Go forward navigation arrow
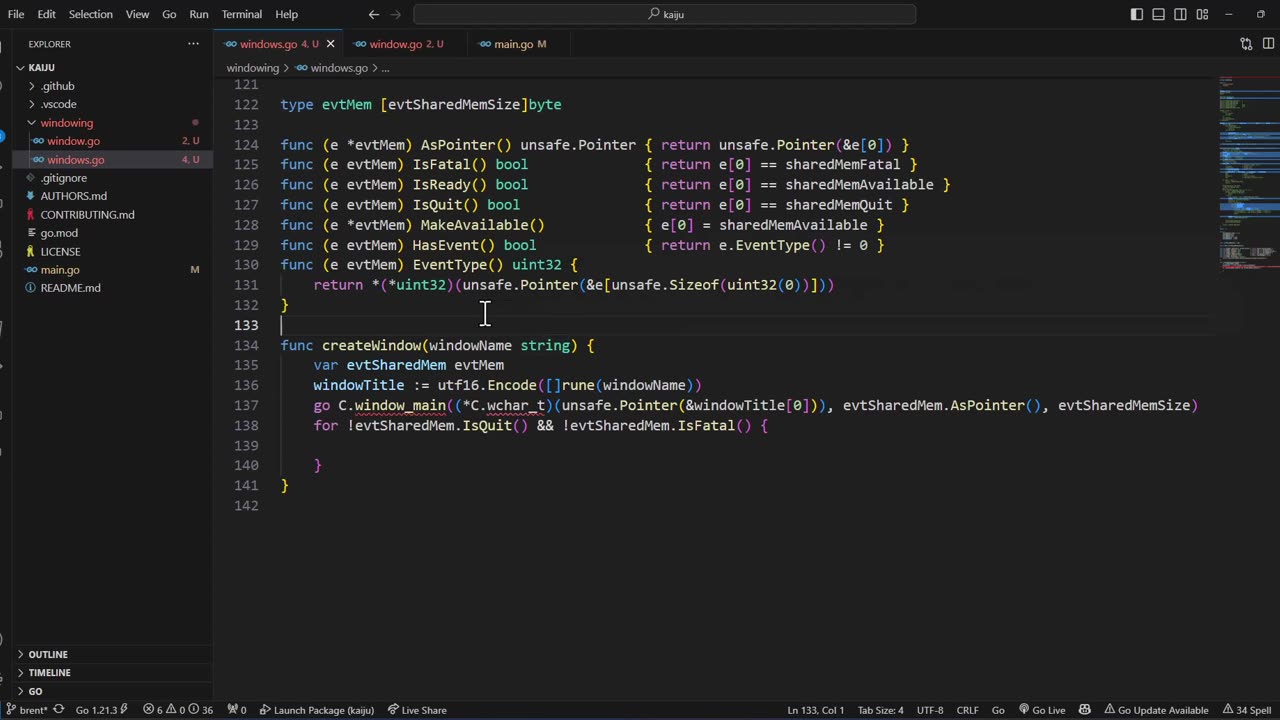This screenshot has height=720, width=1280. (397, 14)
